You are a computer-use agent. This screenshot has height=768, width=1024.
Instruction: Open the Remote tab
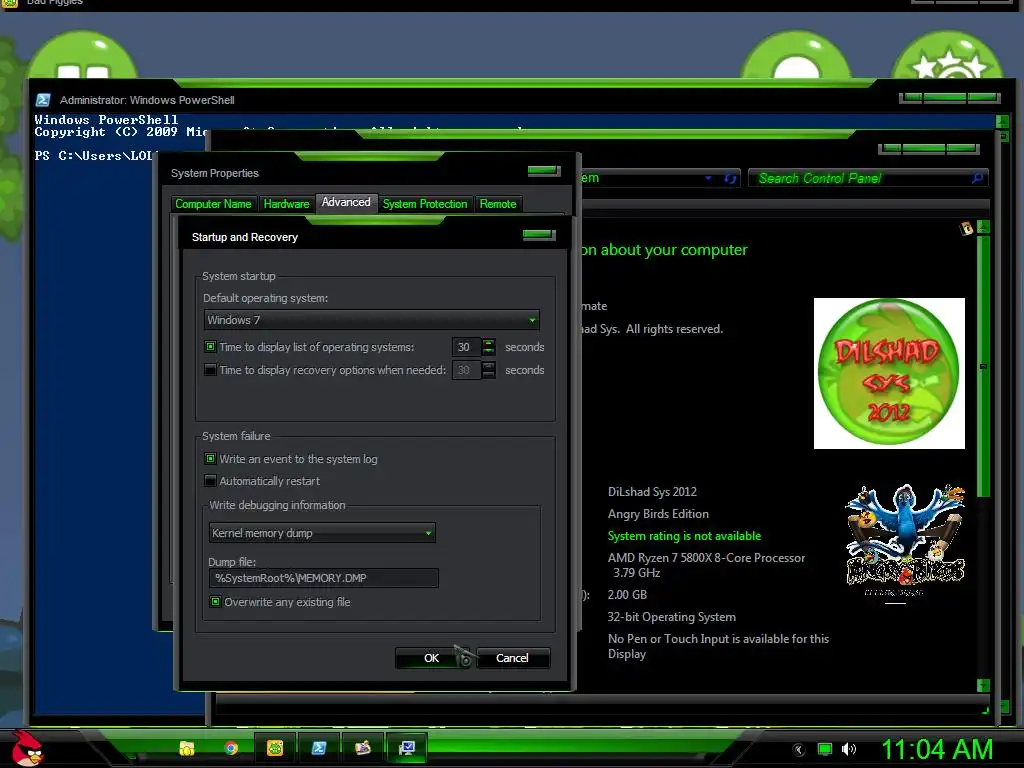click(498, 204)
